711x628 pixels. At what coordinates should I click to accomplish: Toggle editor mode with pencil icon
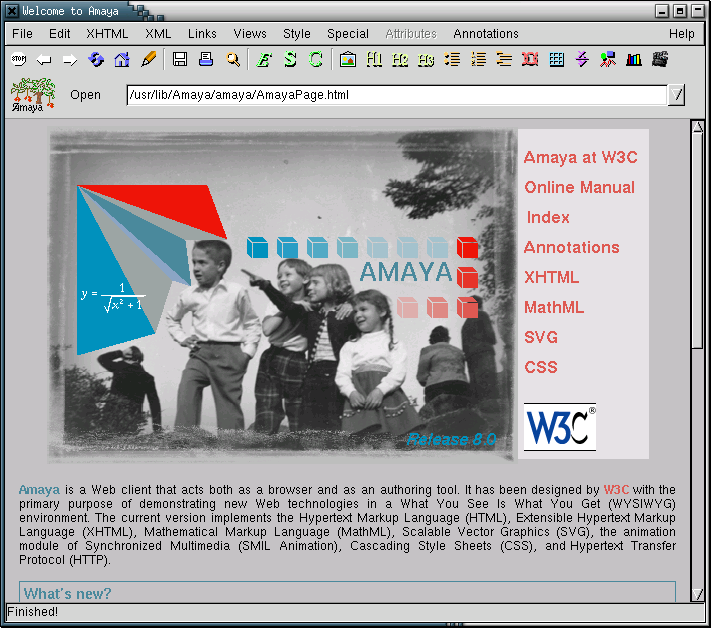point(149,60)
